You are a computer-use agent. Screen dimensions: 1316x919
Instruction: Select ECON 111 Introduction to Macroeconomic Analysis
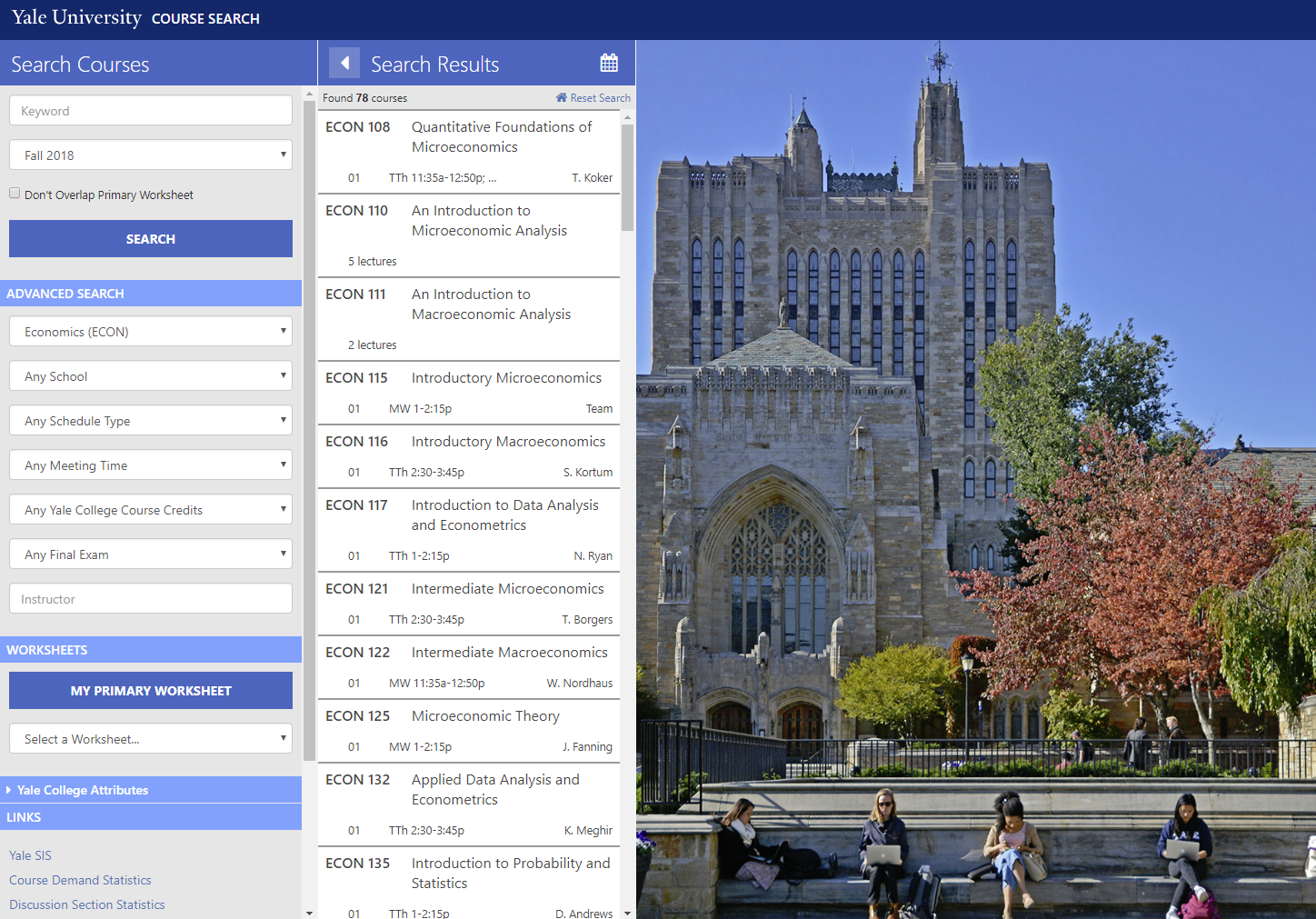[x=469, y=319]
